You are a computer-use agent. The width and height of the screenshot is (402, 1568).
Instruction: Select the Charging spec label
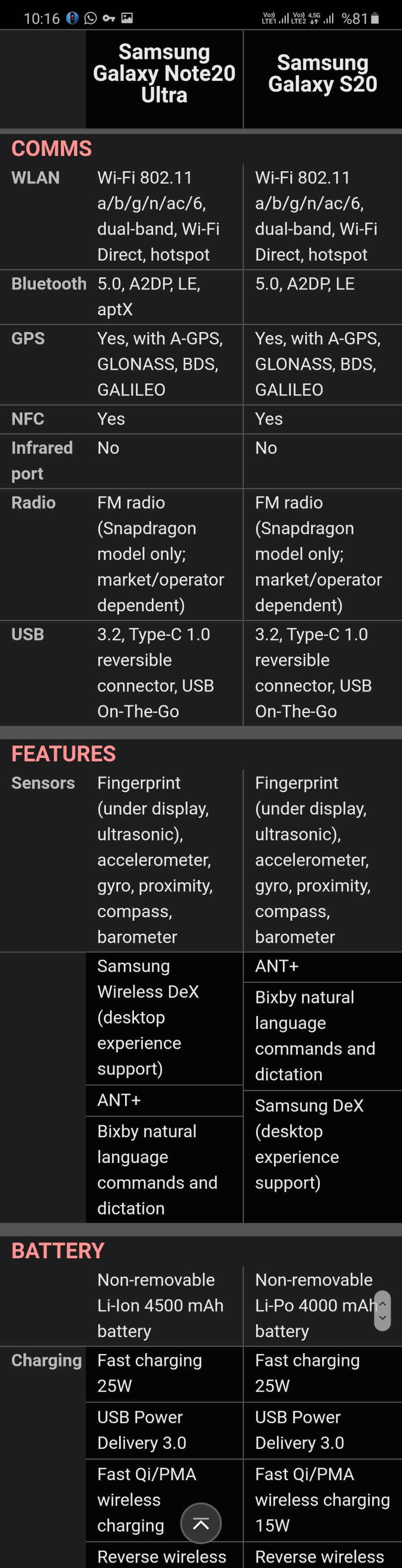tap(46, 1361)
